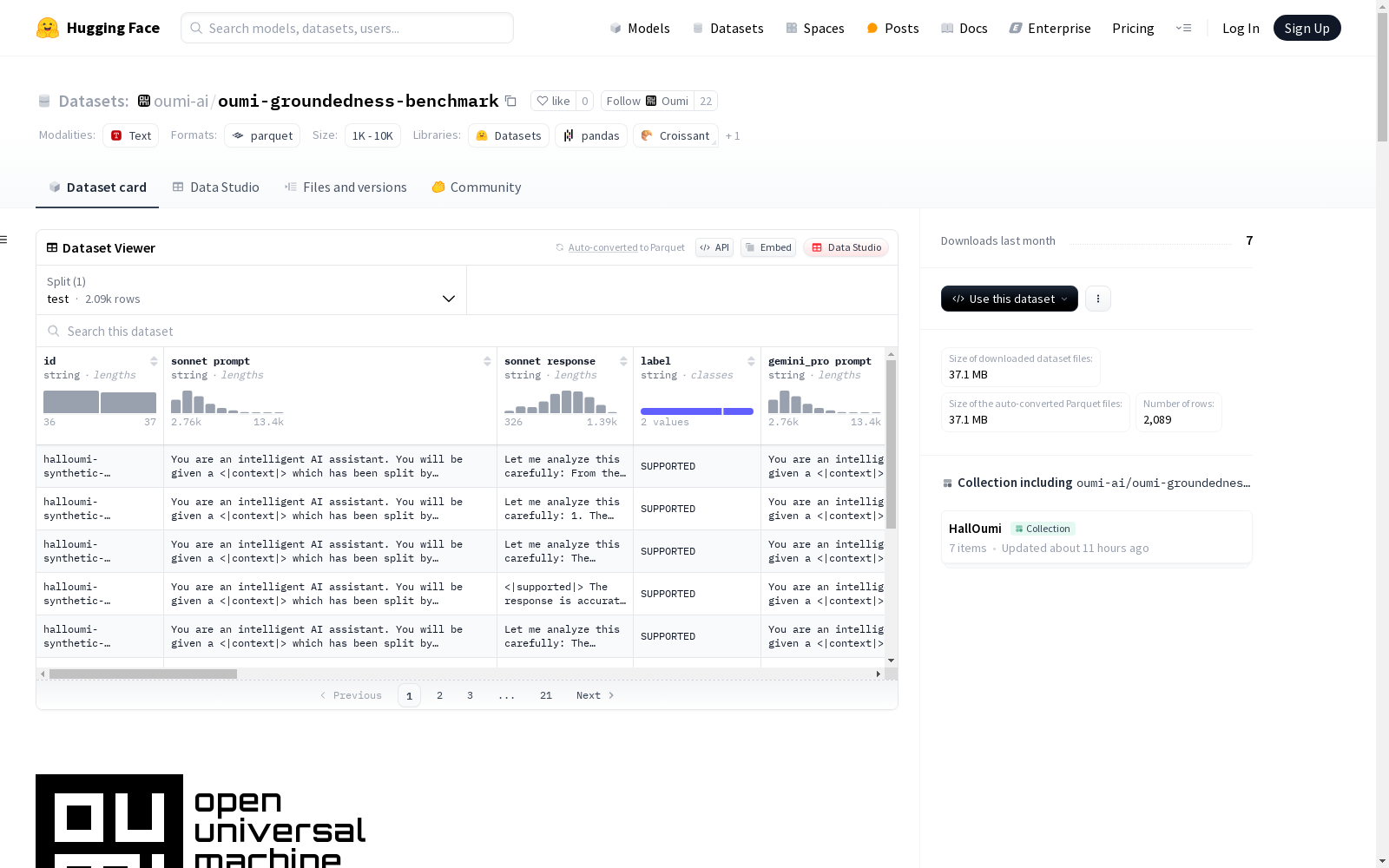Click the Log In link
Screen dimensions: 1389x868
pos(1241,28)
